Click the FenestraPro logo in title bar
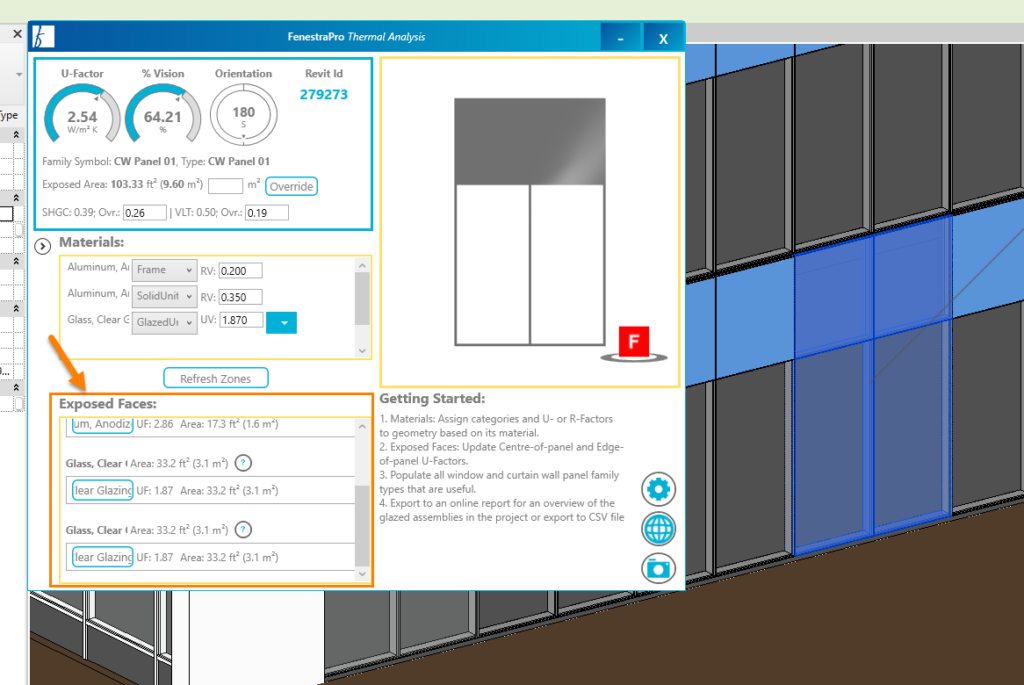The height and width of the screenshot is (685, 1024). [x=43, y=37]
